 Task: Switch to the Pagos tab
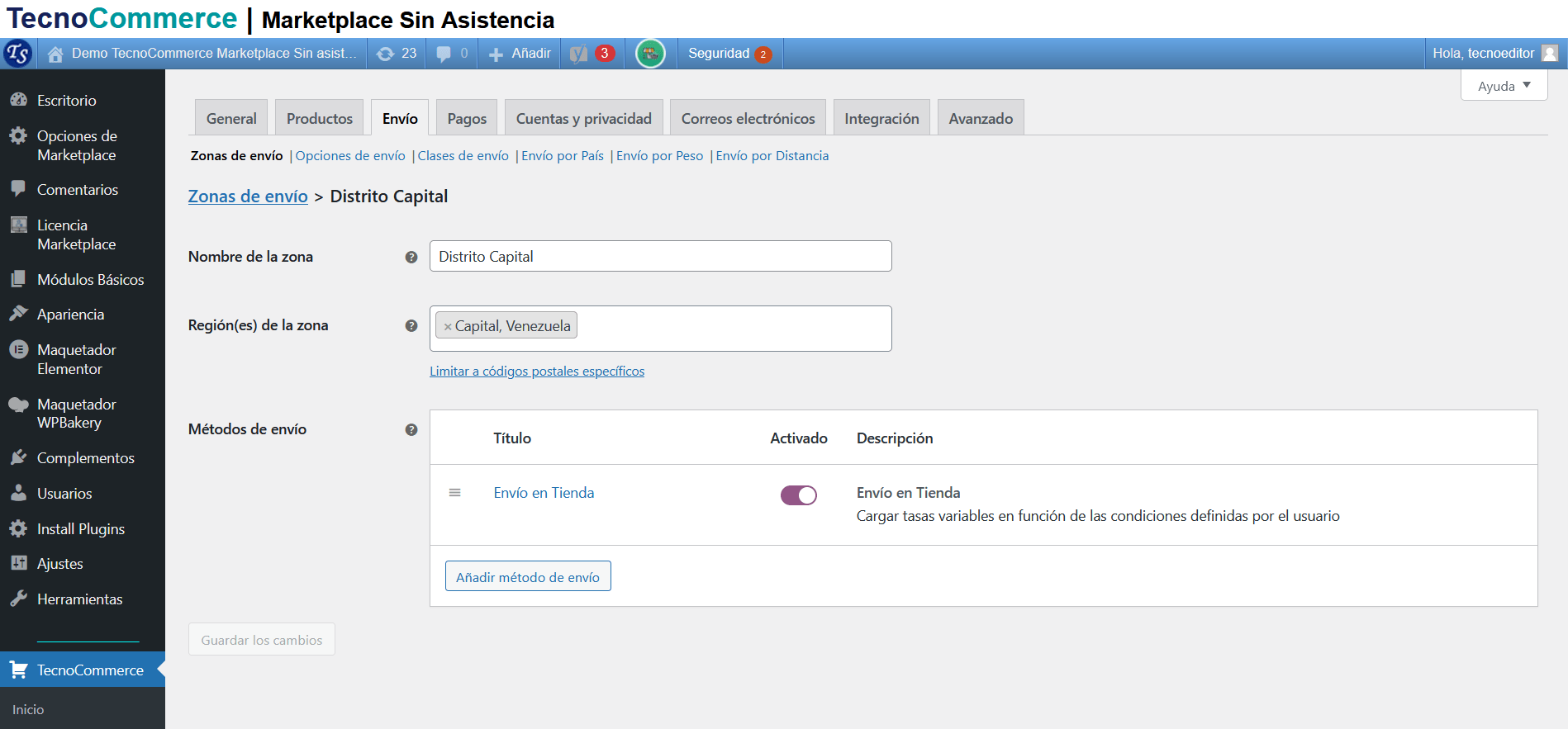pyautogui.click(x=467, y=118)
